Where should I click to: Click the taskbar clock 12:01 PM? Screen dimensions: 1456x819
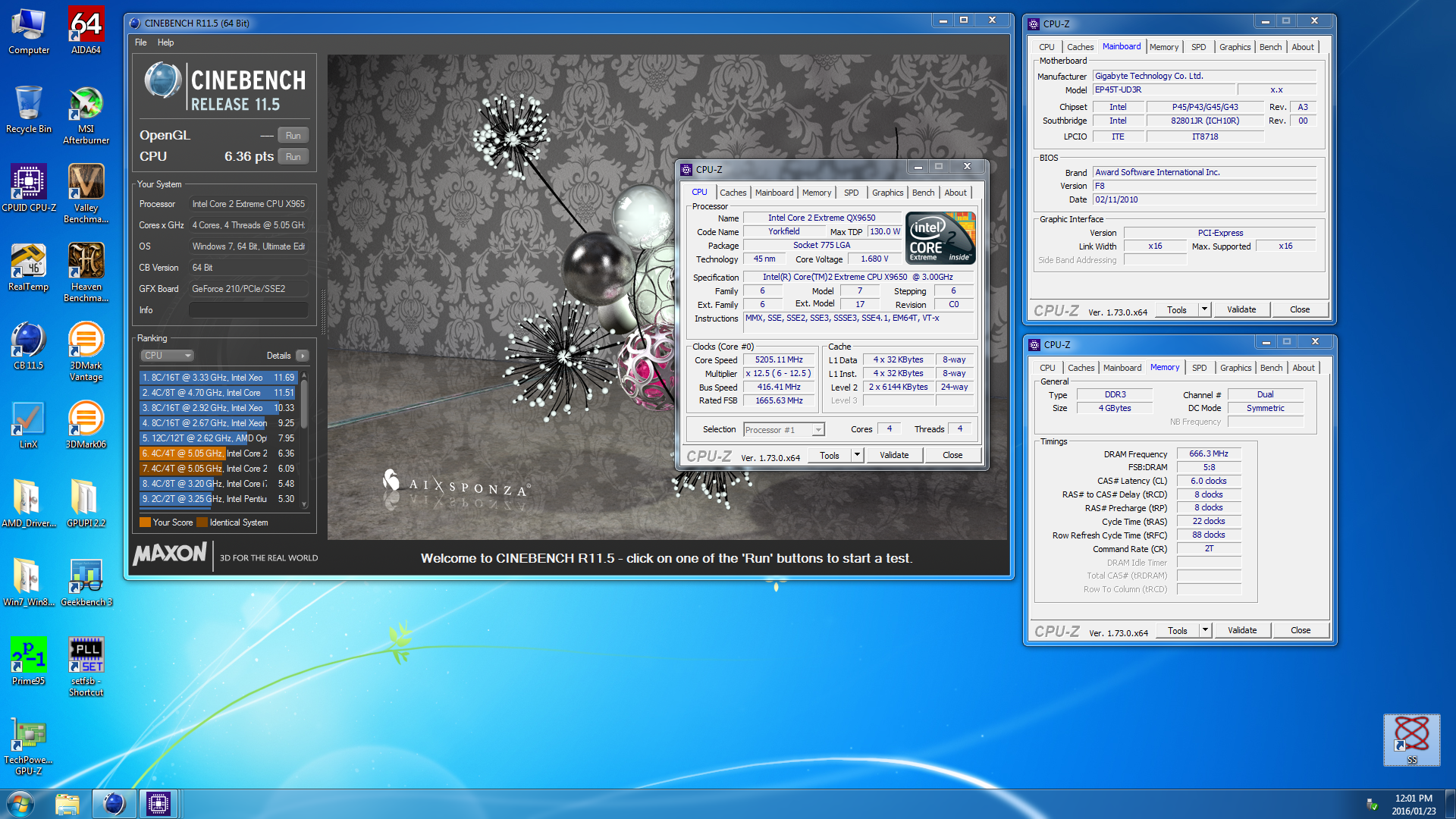1414,805
